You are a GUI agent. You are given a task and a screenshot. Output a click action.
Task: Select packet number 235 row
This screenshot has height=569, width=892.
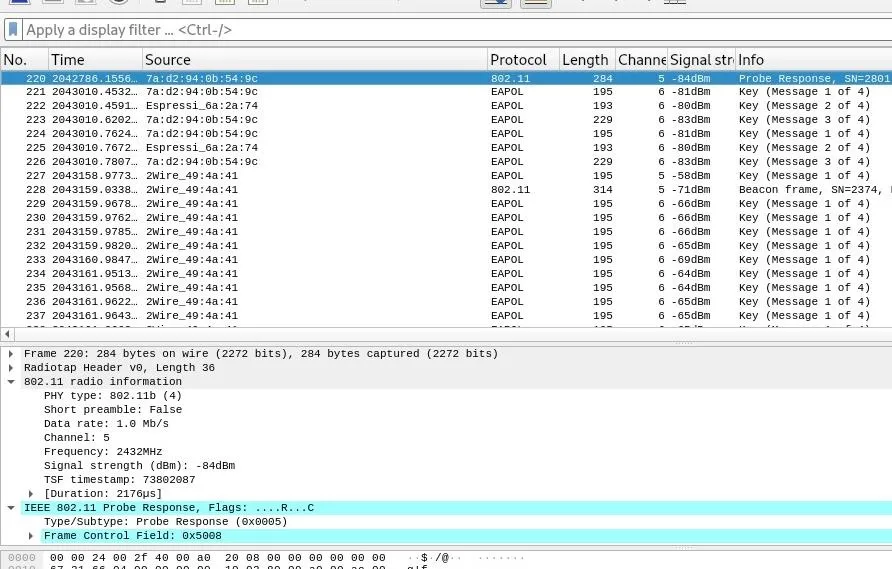pyautogui.click(x=446, y=287)
